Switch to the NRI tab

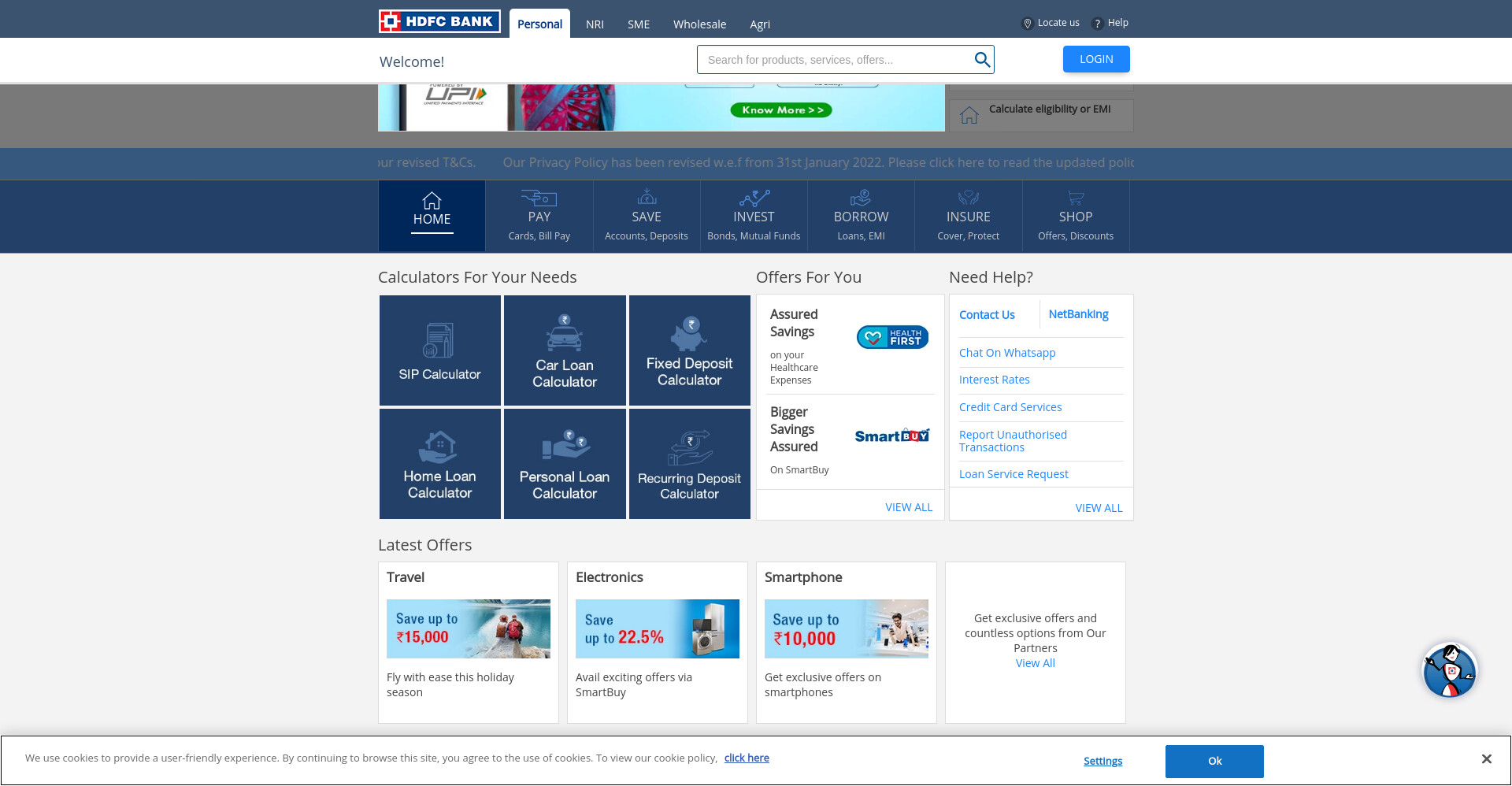coord(595,24)
